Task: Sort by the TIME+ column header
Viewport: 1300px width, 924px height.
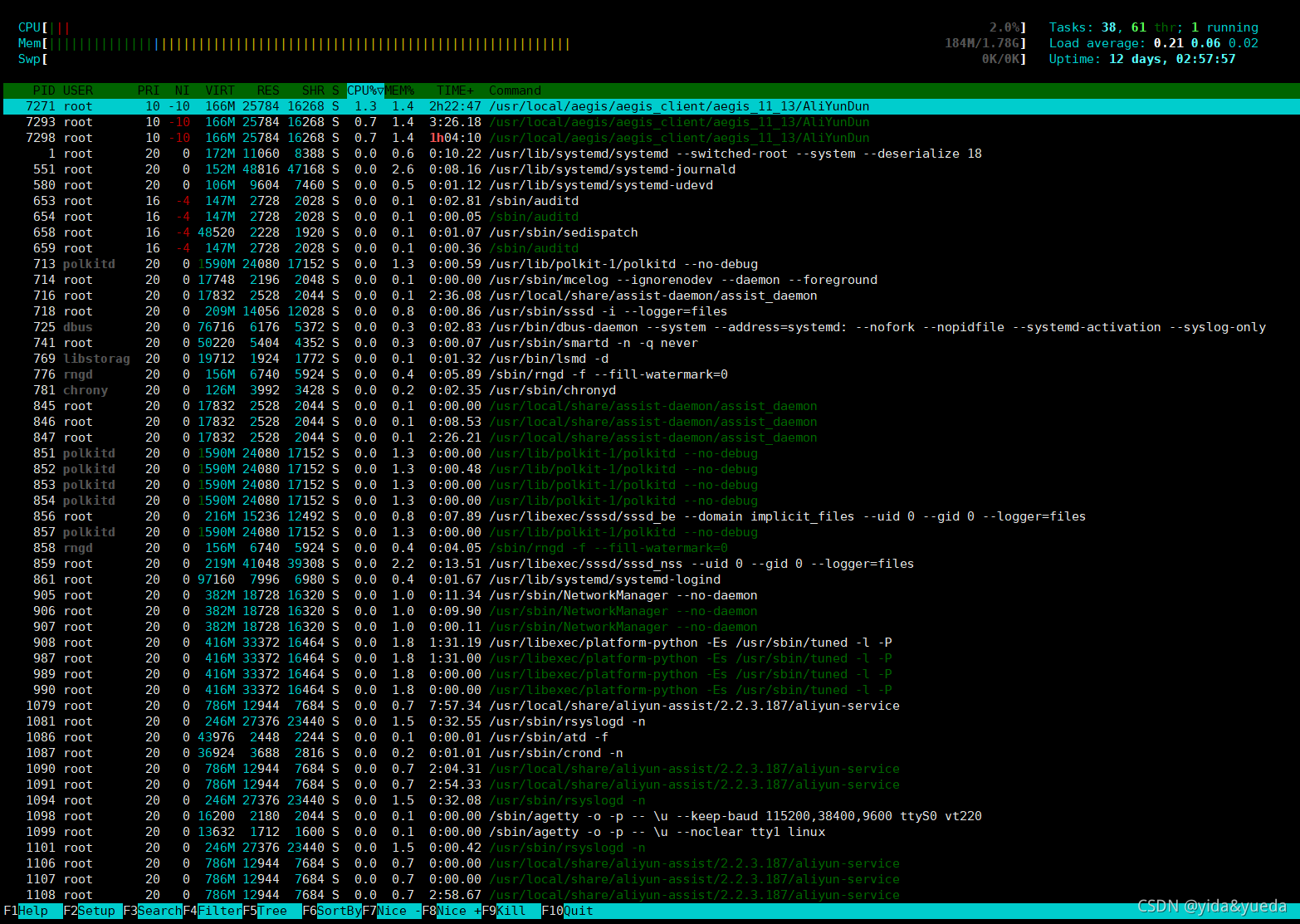Action: (455, 90)
